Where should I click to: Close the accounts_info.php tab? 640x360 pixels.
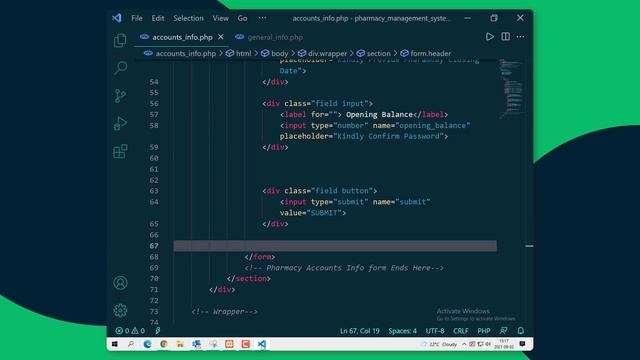pos(221,37)
